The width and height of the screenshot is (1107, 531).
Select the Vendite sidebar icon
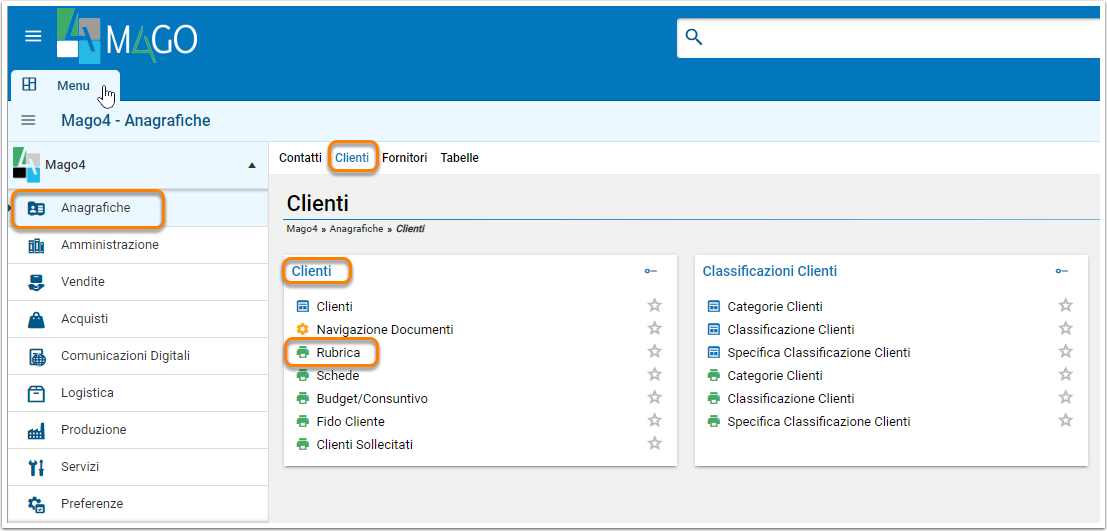click(x=36, y=282)
